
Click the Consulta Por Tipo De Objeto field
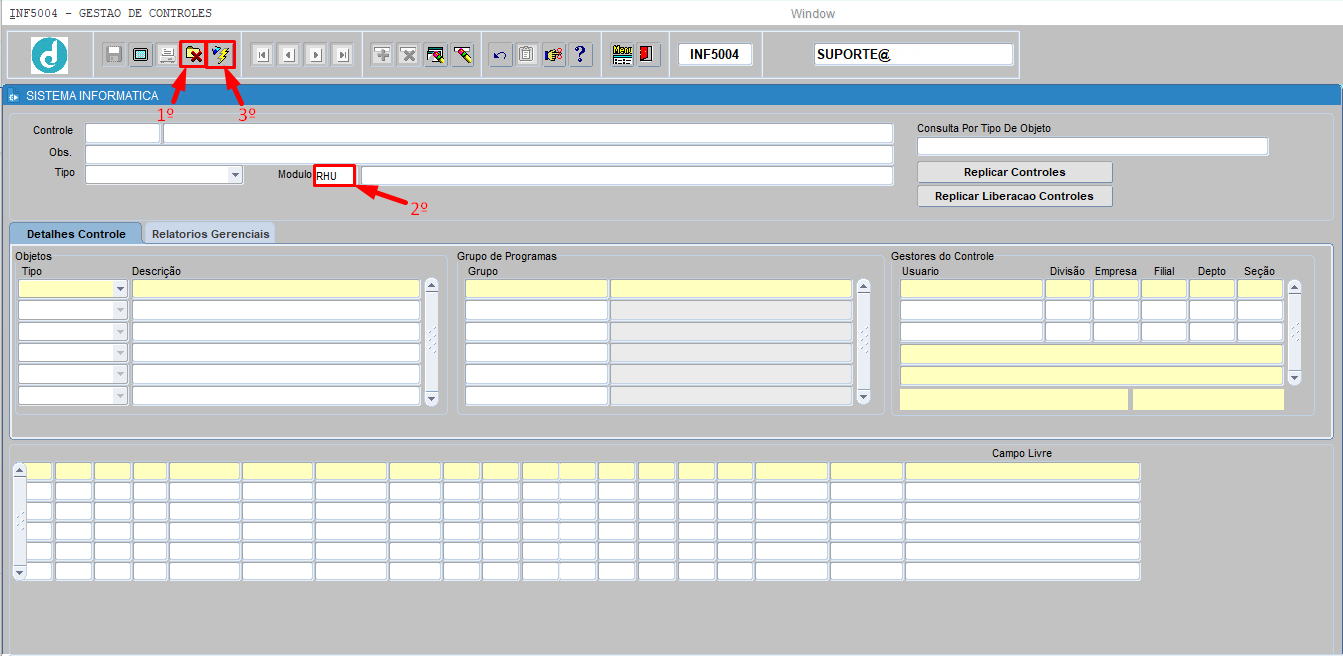(1092, 147)
